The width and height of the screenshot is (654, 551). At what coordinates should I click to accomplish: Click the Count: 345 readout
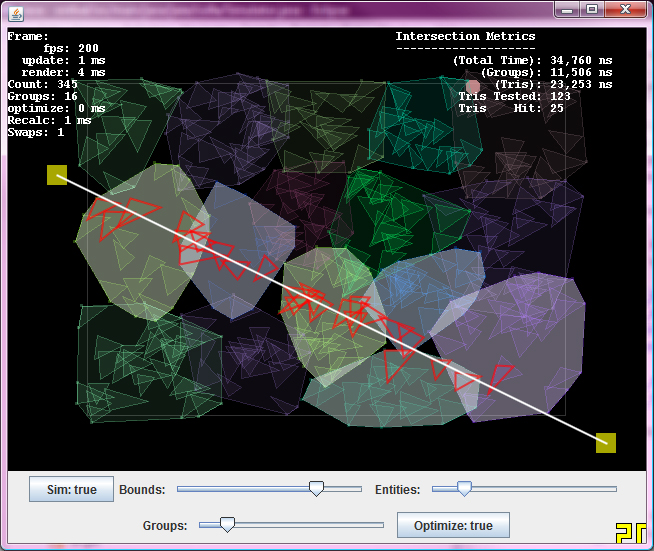(x=42, y=85)
